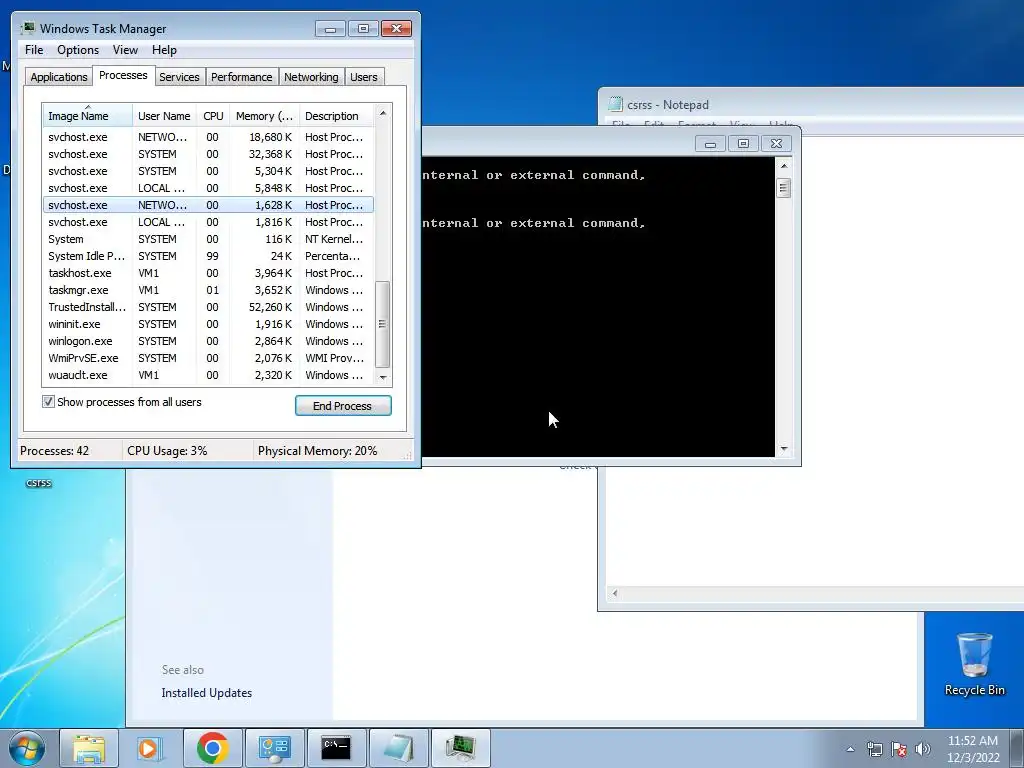The height and width of the screenshot is (768, 1024).
Task: Open the File menu in Task Manager
Action: pos(34,50)
